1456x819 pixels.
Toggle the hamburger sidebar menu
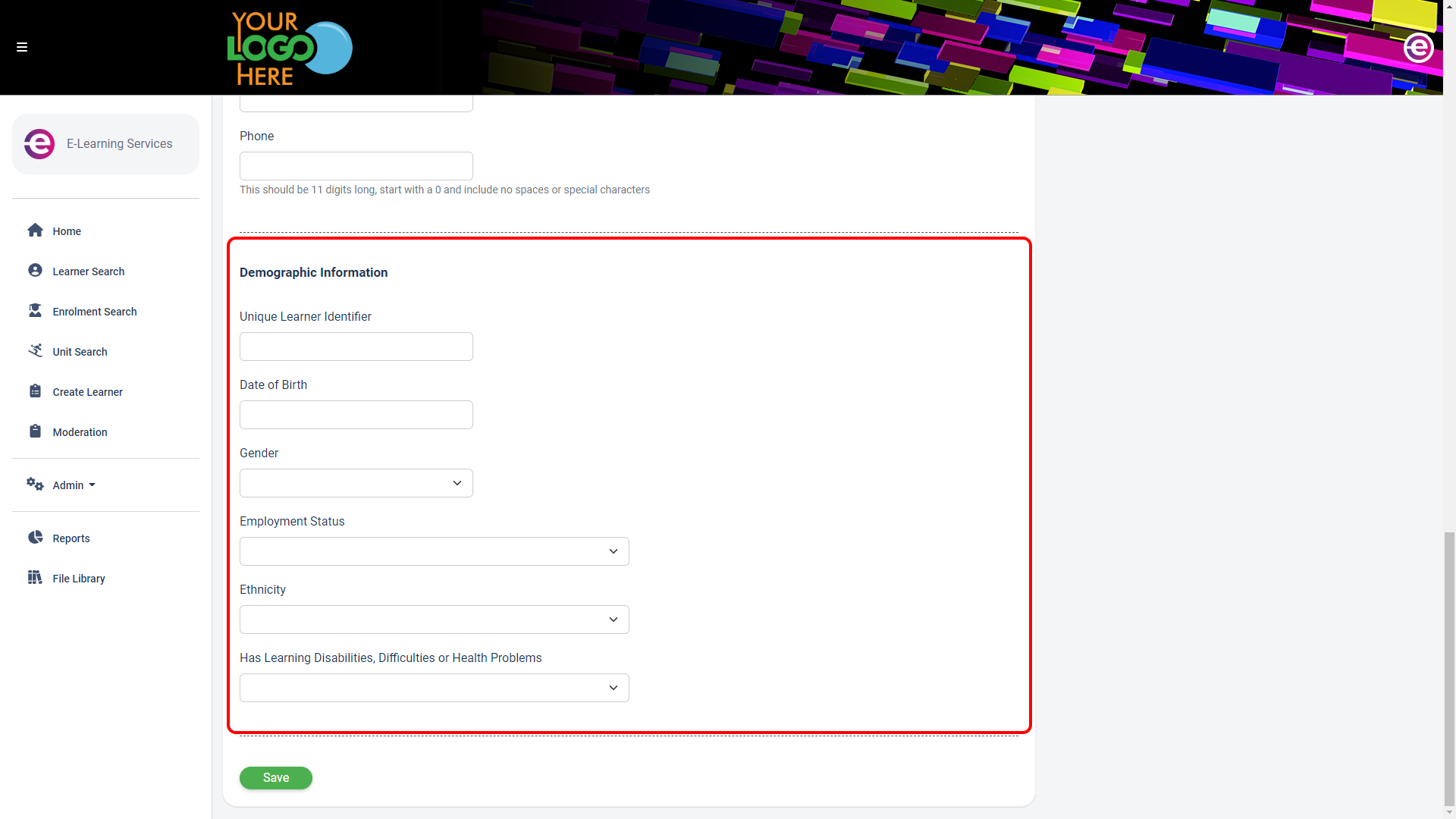22,47
